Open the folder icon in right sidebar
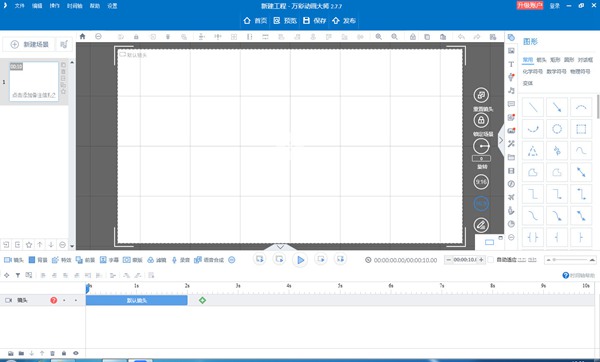Viewport: 600px width, 362px height. point(511,157)
